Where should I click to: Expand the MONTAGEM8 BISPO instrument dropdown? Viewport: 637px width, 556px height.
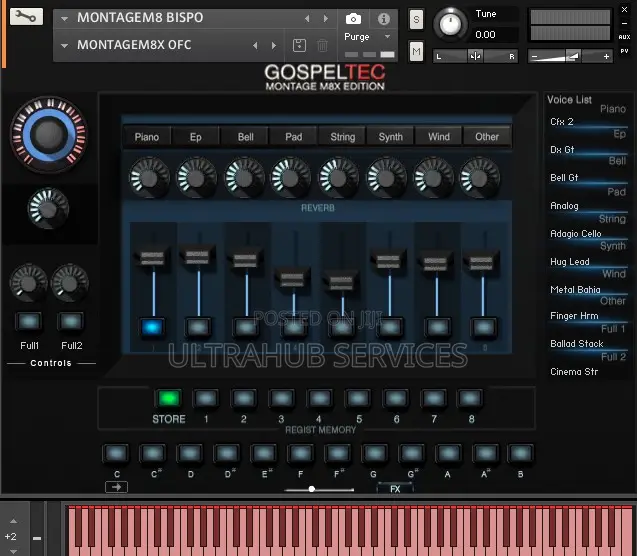[x=64, y=19]
